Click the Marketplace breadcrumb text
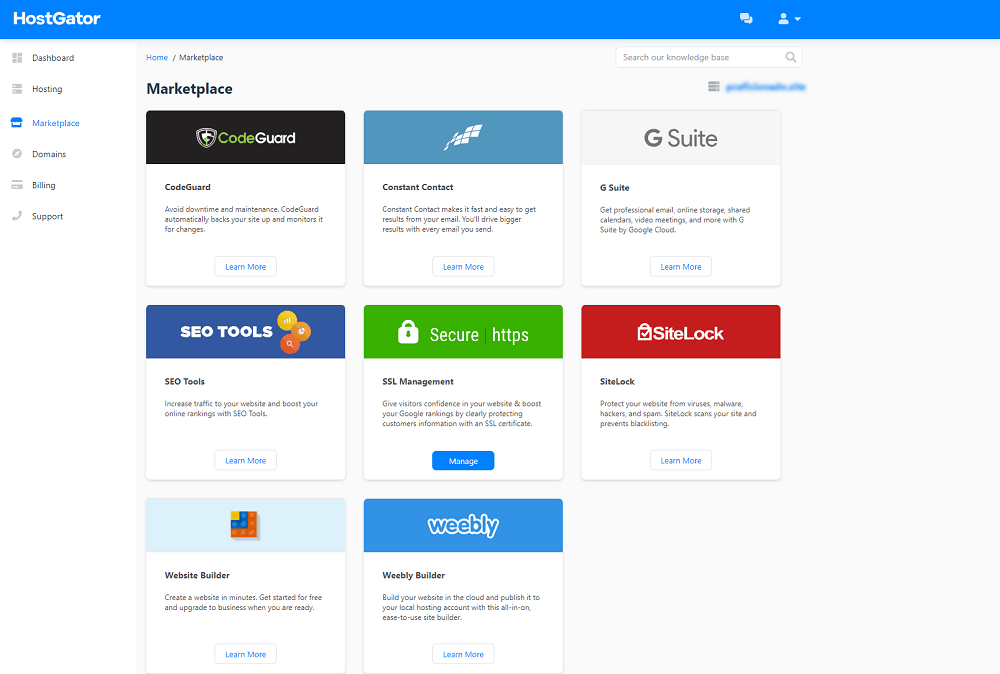This screenshot has height=674, width=1000. click(201, 57)
